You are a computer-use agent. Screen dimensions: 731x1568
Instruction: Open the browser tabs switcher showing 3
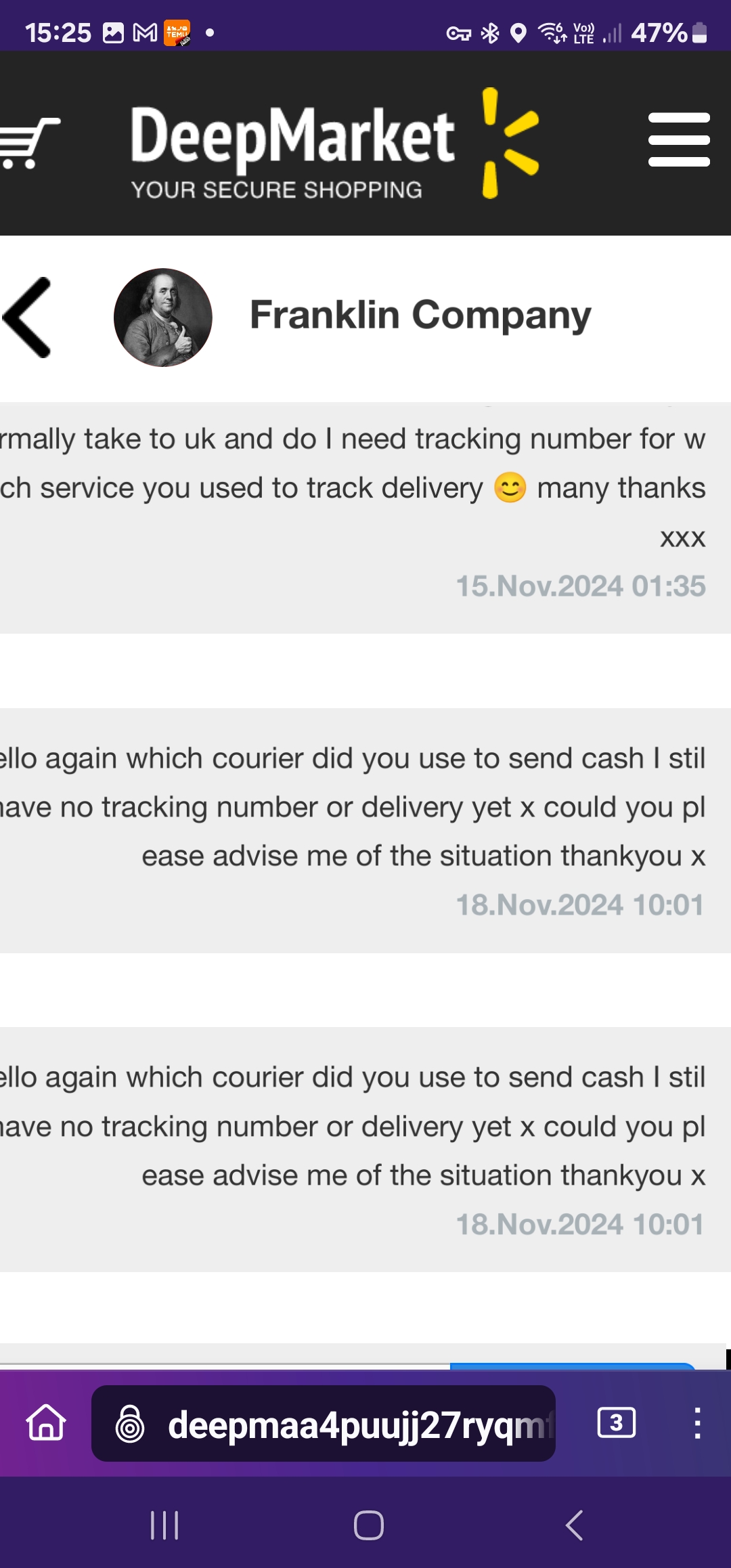click(617, 1422)
